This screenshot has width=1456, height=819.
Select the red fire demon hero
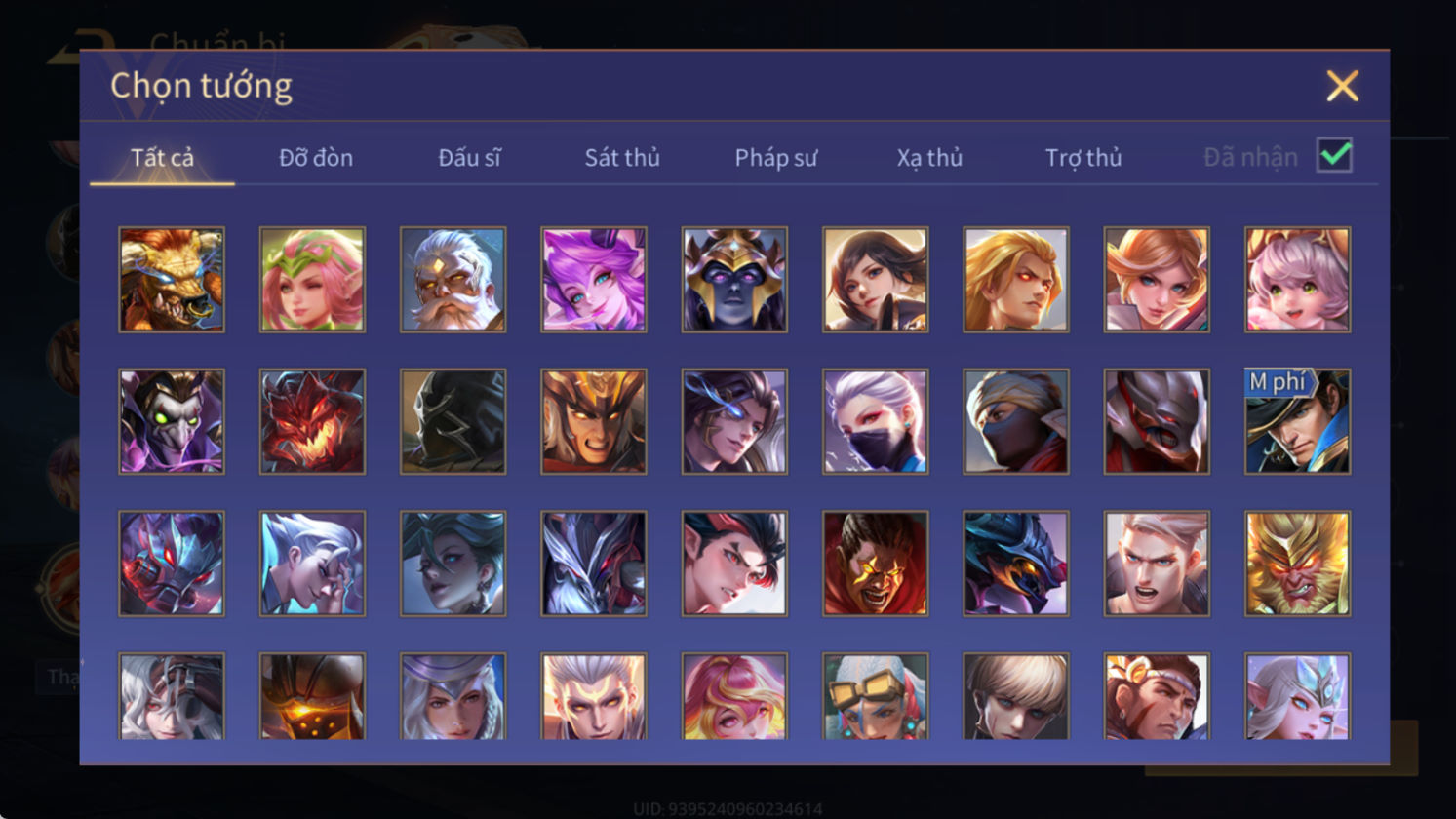pos(312,421)
